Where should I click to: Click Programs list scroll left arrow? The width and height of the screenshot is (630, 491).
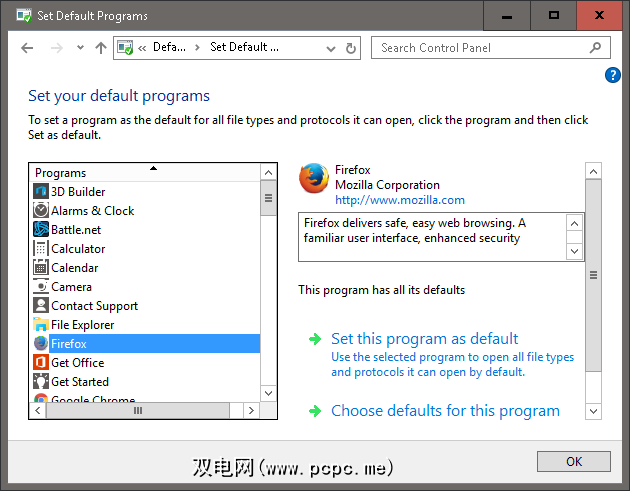[x=38, y=411]
